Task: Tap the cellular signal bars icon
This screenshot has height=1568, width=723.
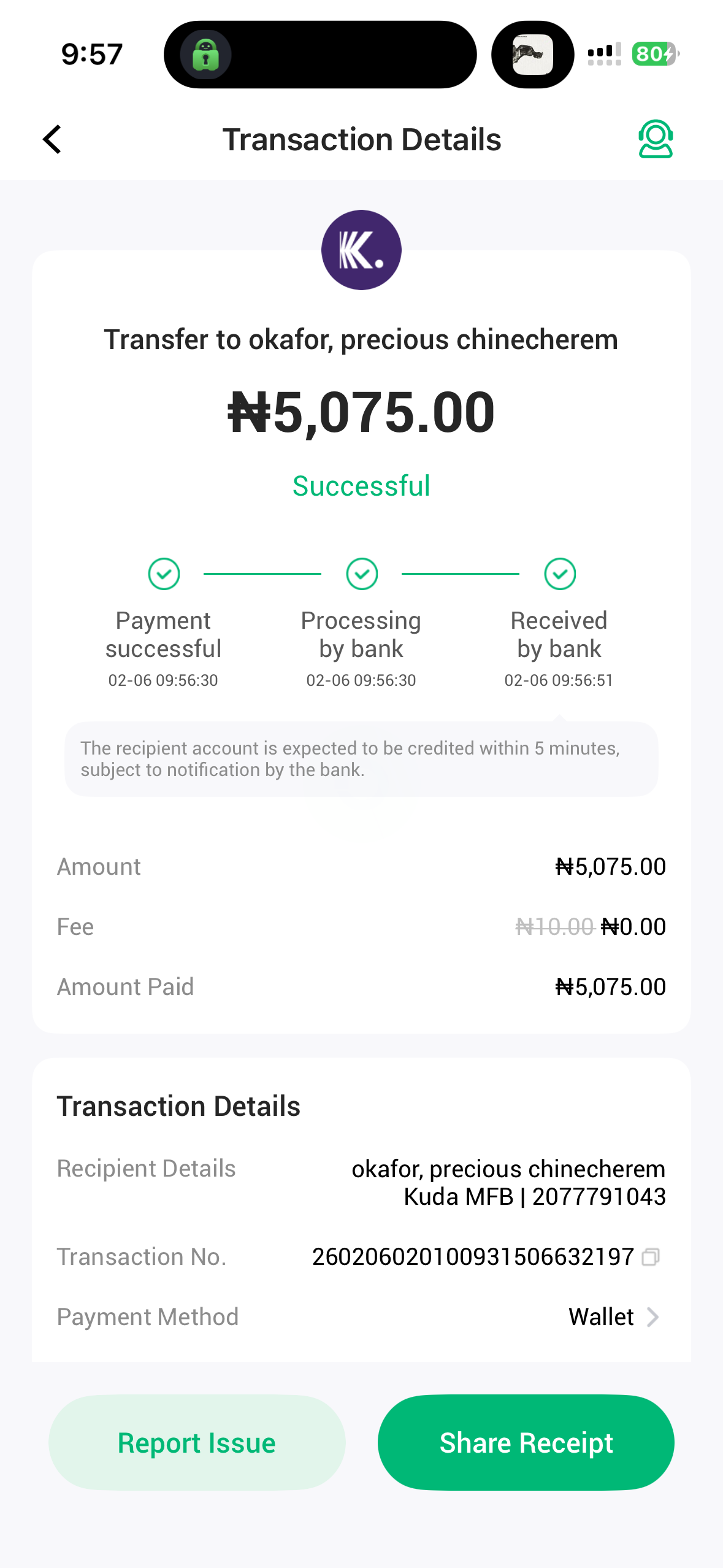Action: tap(604, 54)
